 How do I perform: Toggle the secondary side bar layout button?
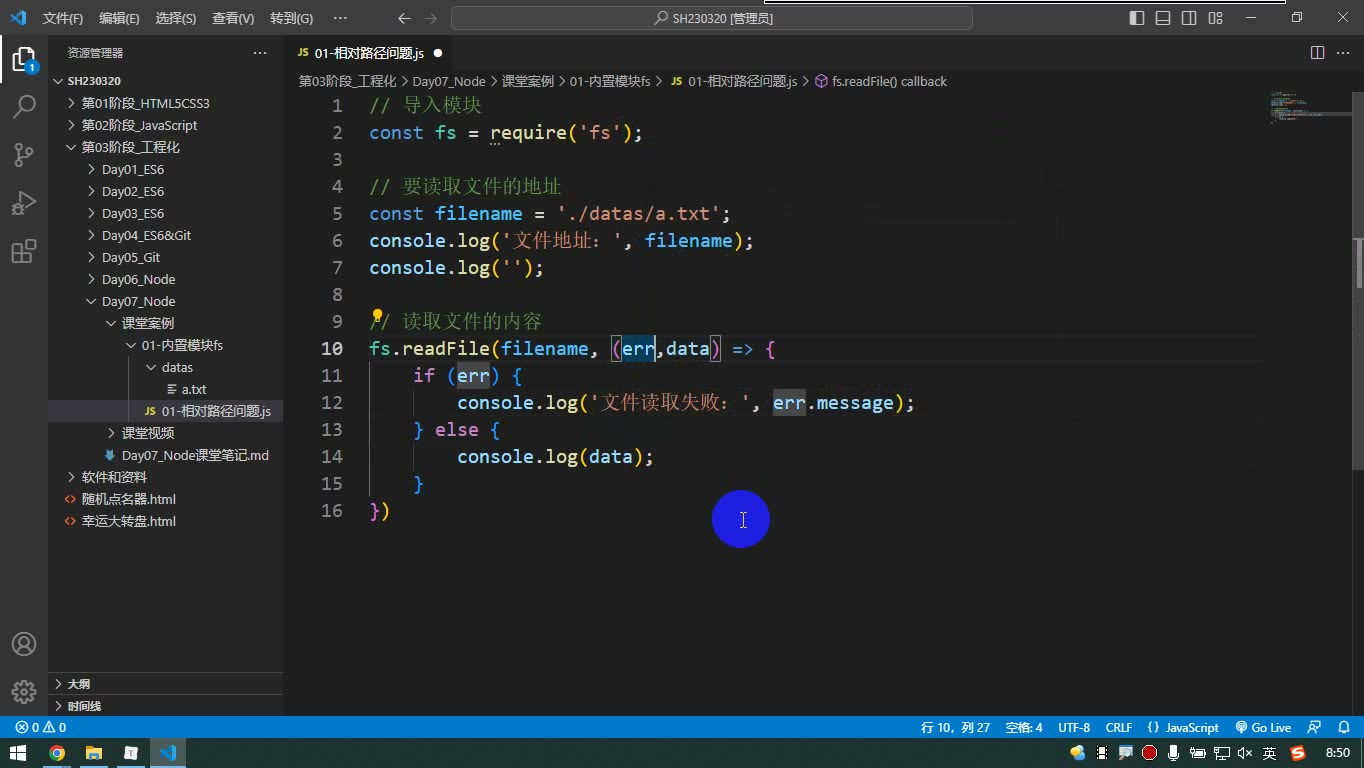point(1189,18)
